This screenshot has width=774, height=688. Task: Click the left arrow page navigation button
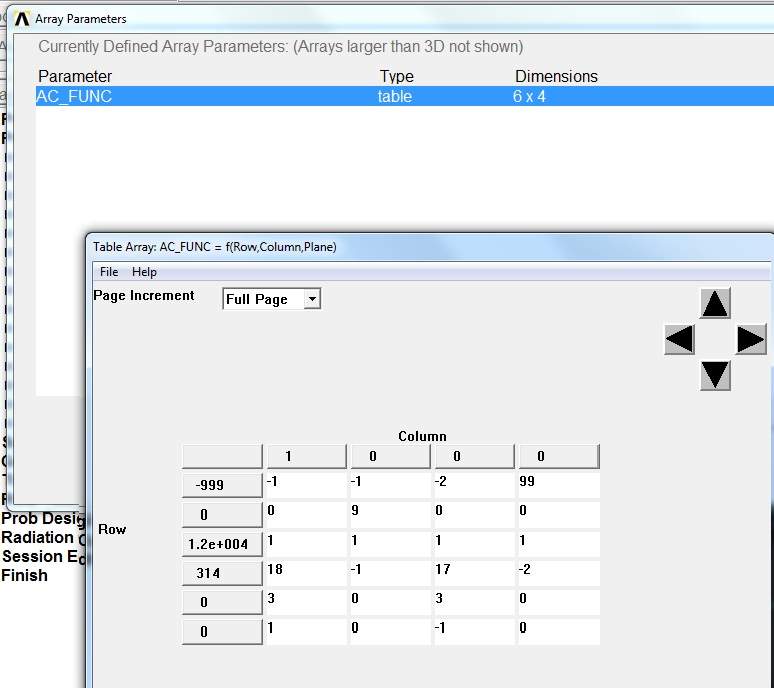pos(679,339)
